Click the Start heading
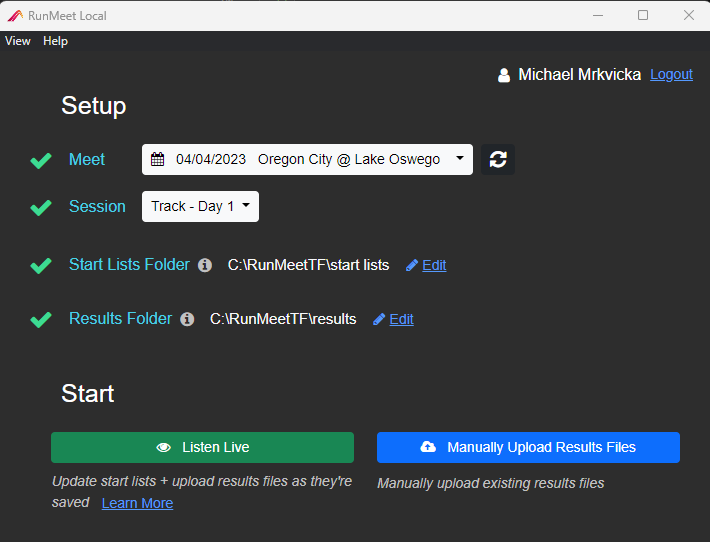710x542 pixels. [x=88, y=393]
